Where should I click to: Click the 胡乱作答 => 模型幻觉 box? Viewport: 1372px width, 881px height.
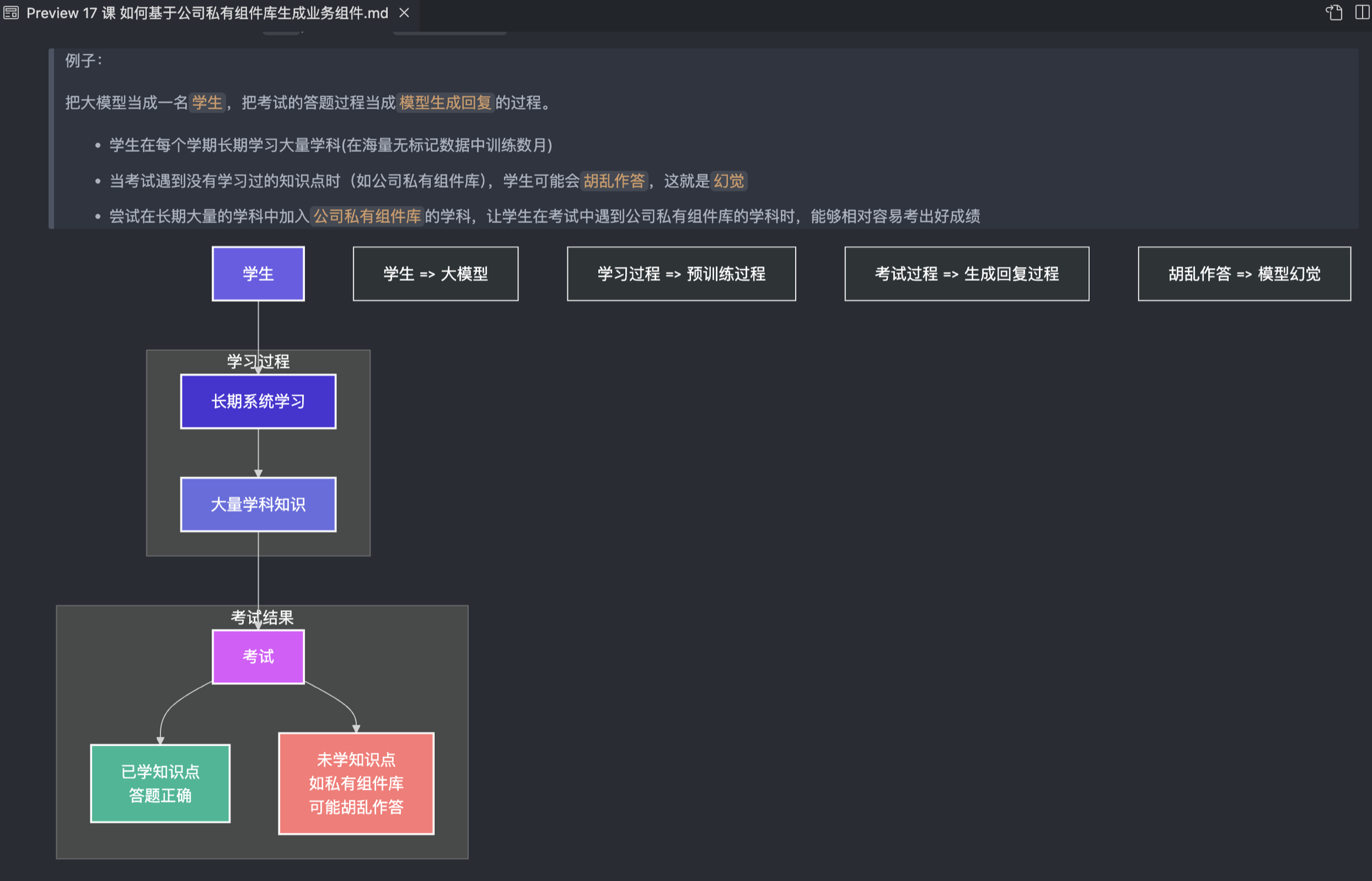pos(1244,274)
